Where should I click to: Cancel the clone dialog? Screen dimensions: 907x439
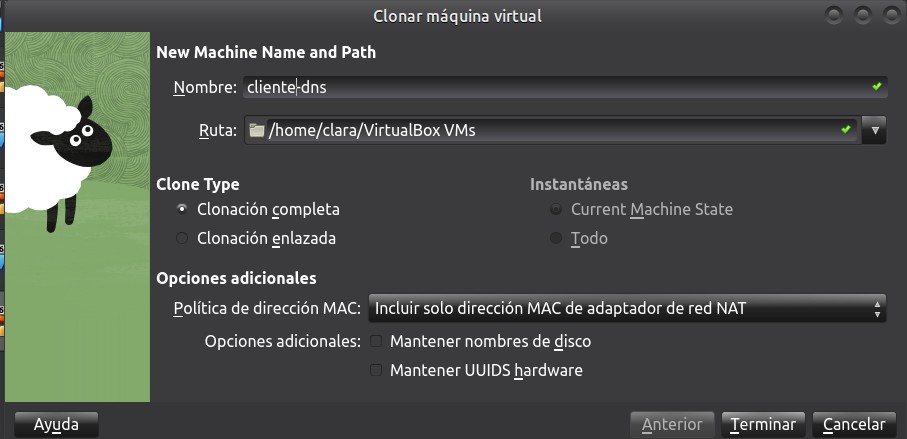click(x=853, y=424)
